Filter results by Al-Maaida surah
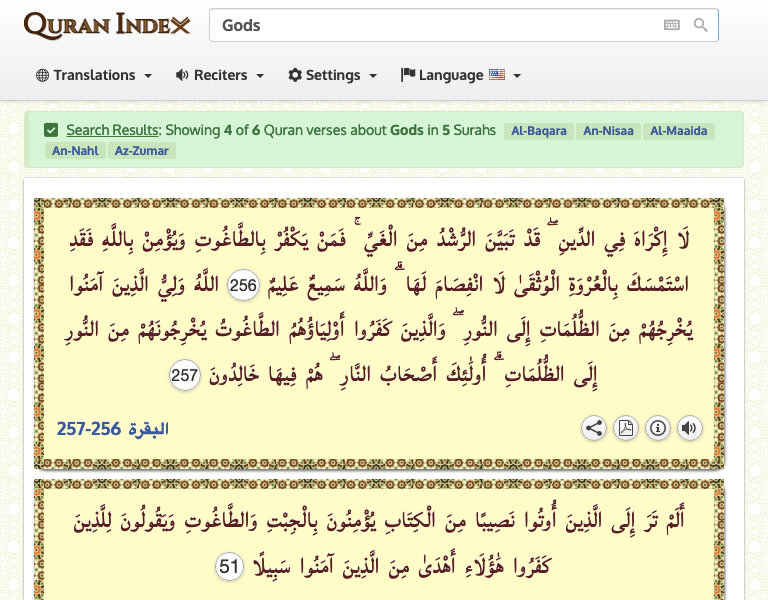Image resolution: width=768 pixels, height=600 pixels. tap(679, 131)
